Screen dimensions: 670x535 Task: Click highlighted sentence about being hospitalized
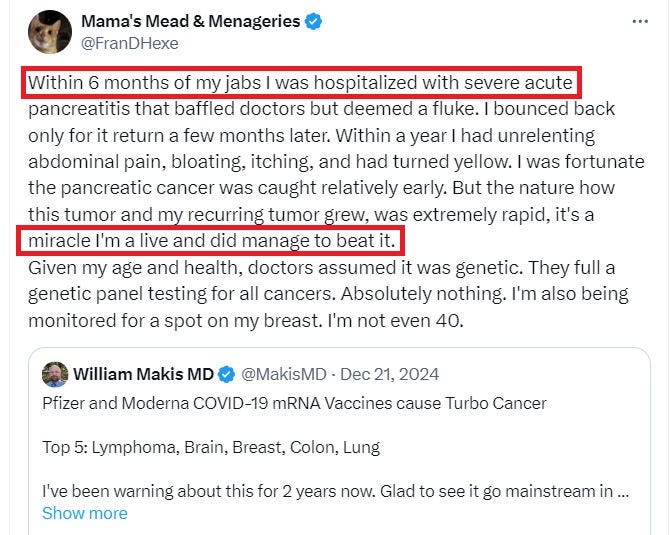tap(300, 81)
